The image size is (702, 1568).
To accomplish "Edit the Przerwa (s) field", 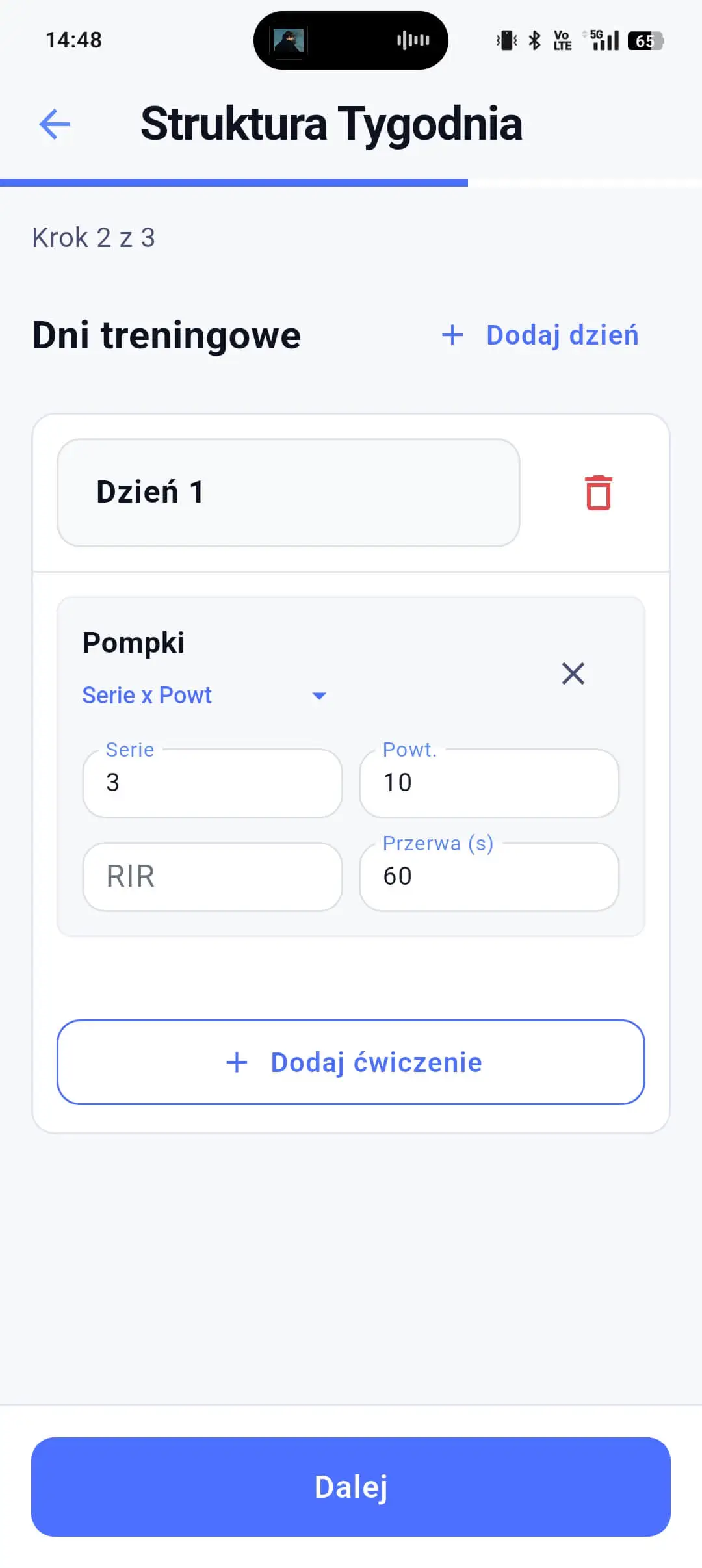I will pos(489,876).
